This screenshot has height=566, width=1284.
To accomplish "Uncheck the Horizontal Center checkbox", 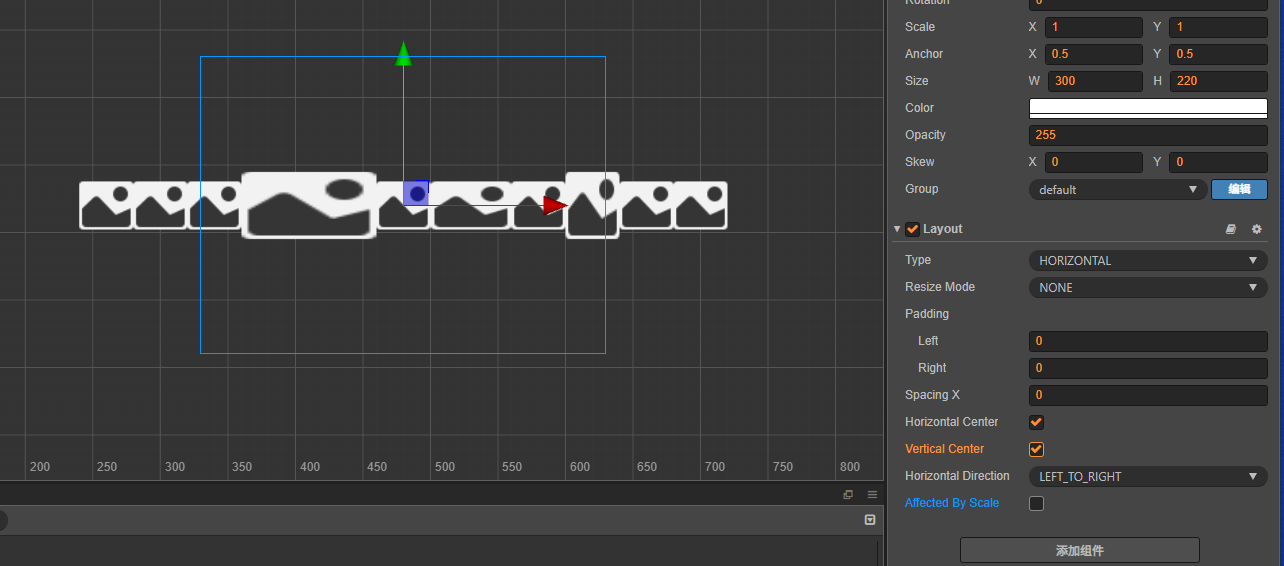I will (1037, 422).
